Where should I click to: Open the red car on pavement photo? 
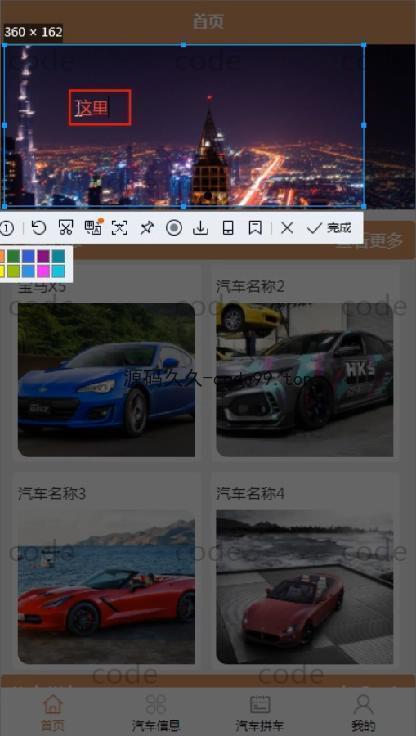(x=305, y=587)
